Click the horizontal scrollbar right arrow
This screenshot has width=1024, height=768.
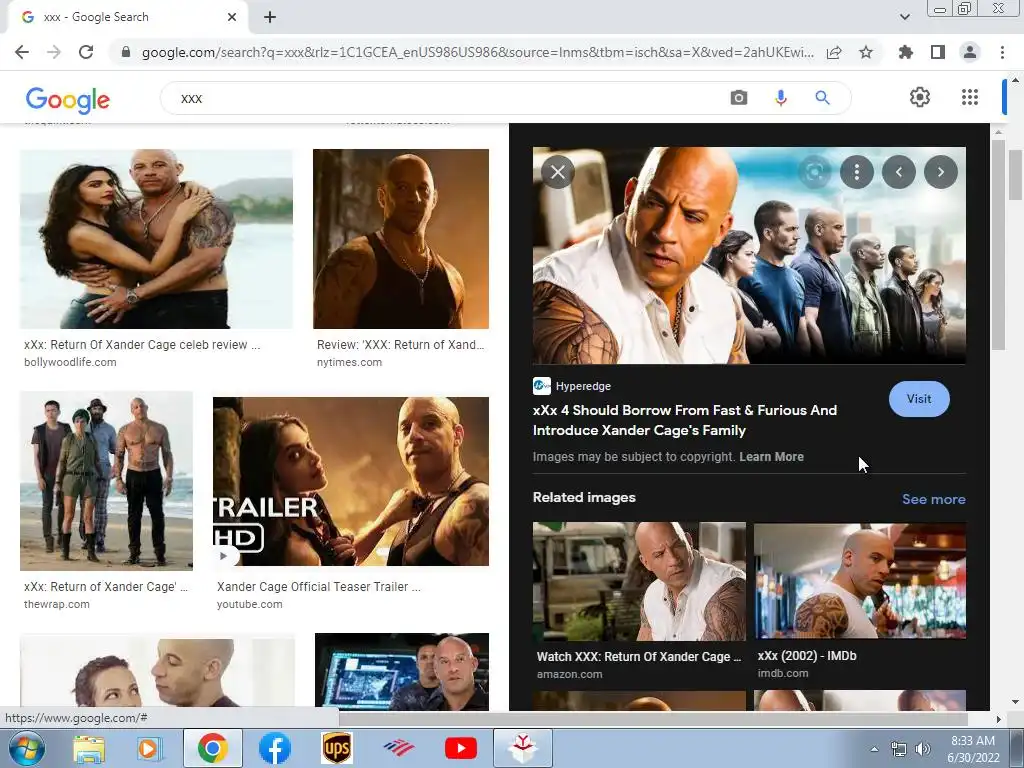[x=998, y=719]
